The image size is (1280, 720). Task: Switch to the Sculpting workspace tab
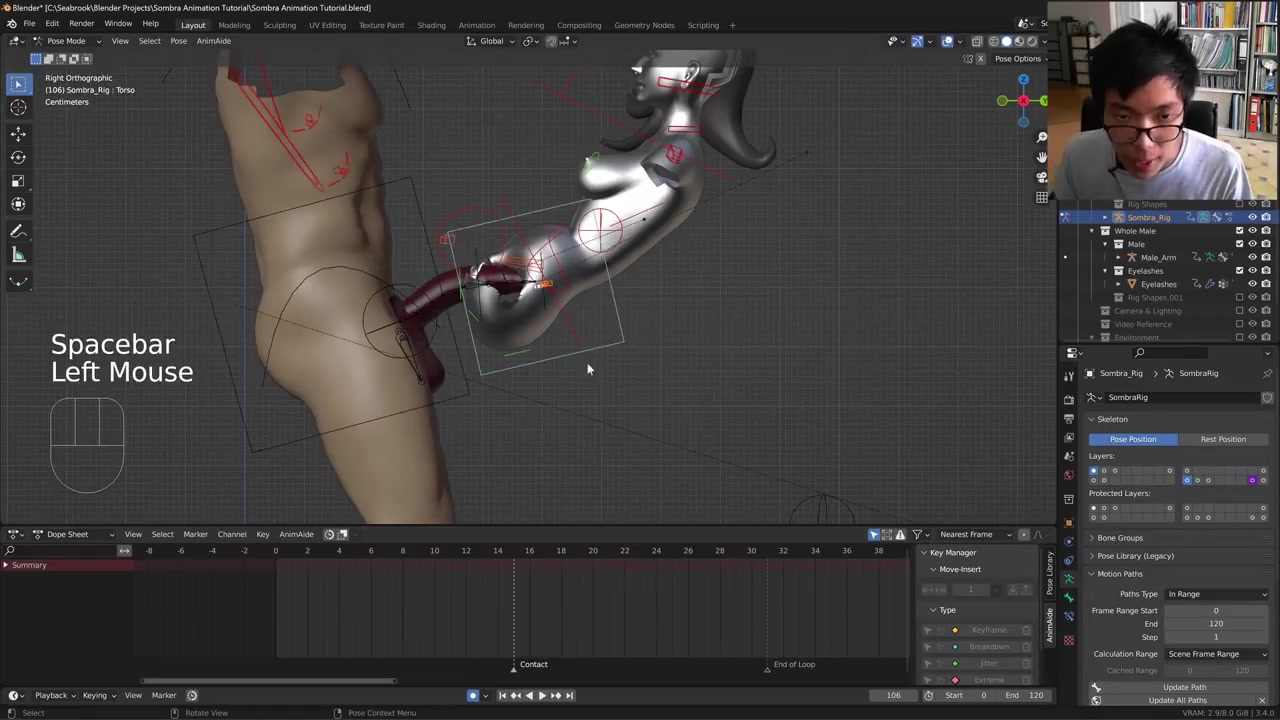tap(279, 25)
